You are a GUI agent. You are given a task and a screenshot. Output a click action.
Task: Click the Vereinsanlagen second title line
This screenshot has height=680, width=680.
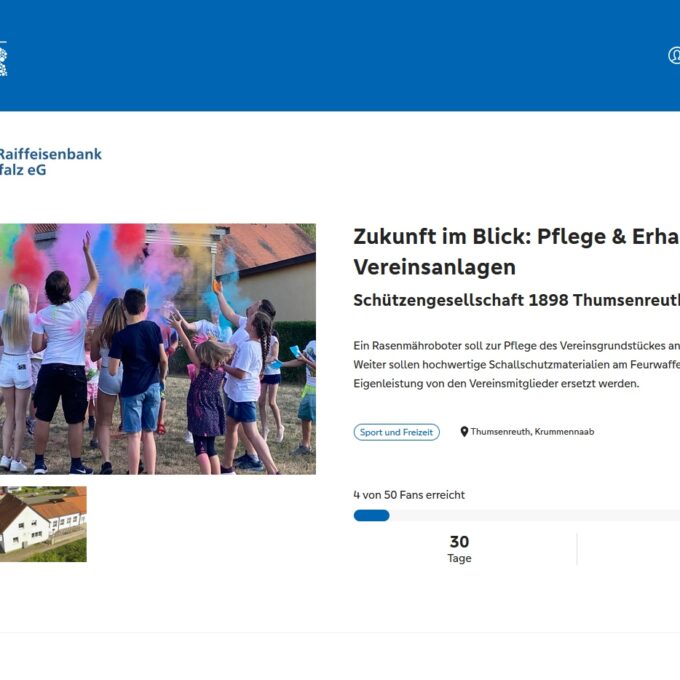coord(435,267)
